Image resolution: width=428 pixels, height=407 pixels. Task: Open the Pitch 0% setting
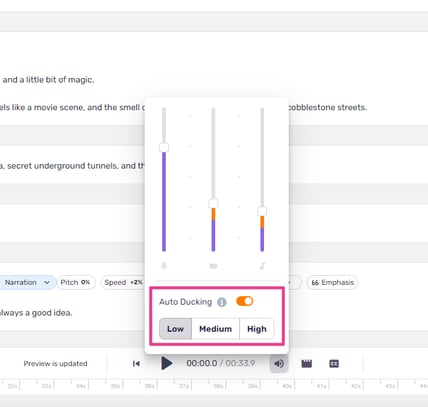[76, 282]
